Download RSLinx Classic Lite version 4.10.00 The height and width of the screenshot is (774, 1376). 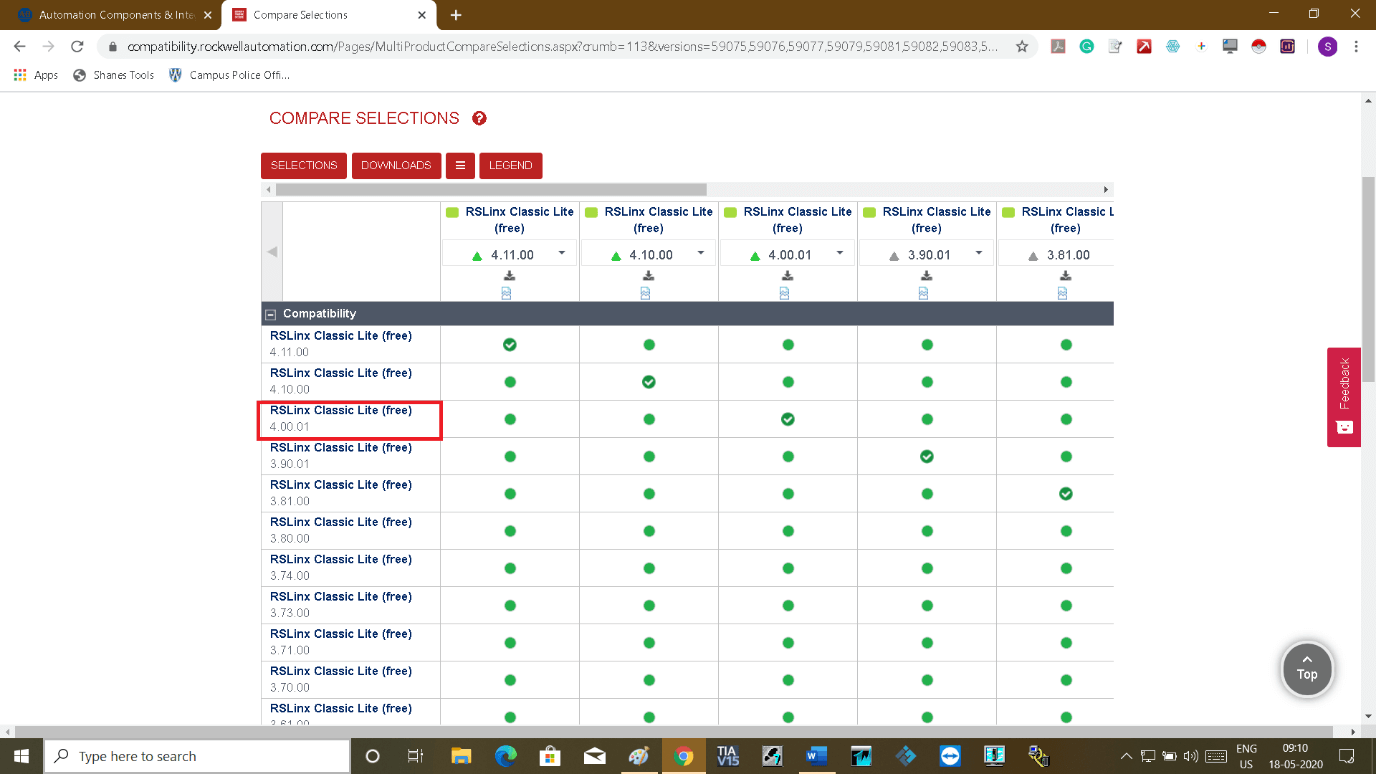(648, 276)
